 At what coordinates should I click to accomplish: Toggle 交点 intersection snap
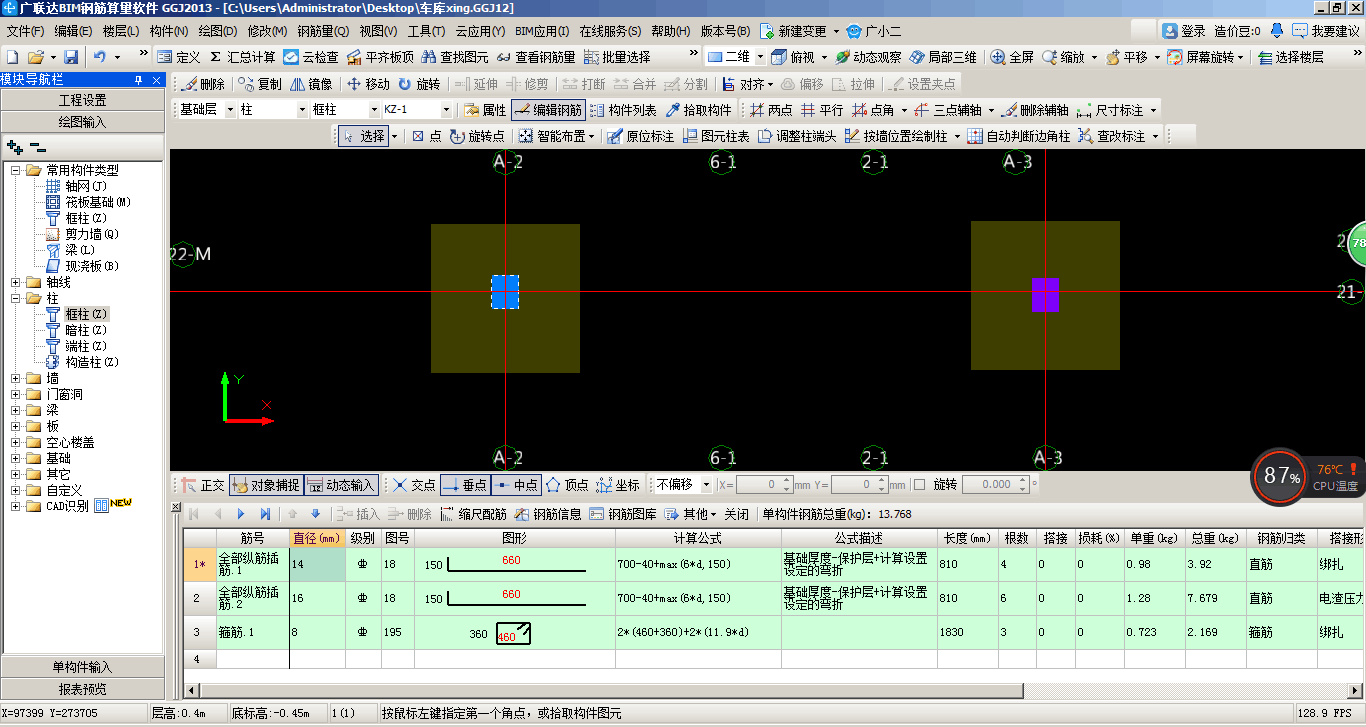click(x=414, y=485)
